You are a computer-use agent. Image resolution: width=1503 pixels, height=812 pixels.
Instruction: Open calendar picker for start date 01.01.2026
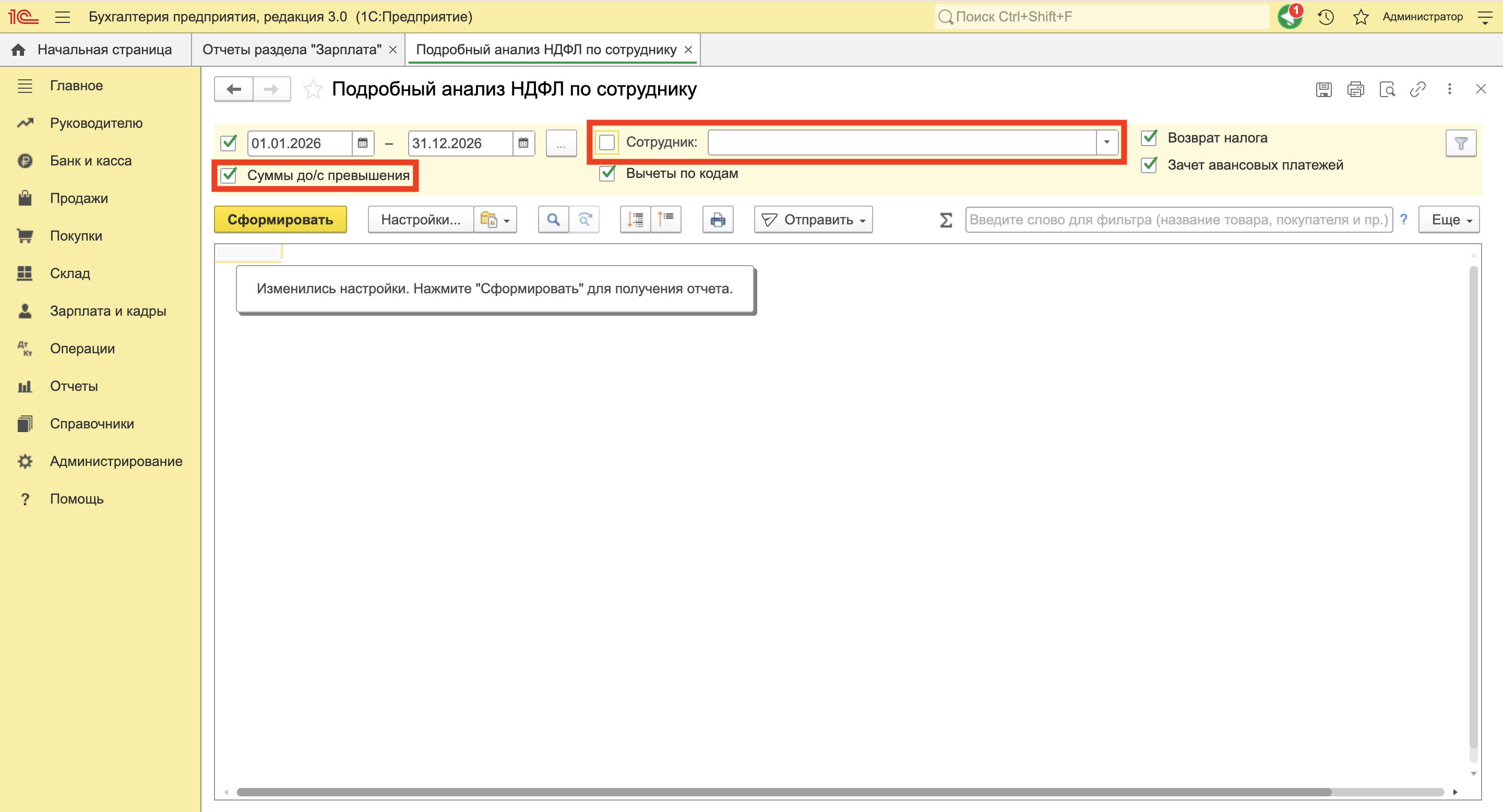click(x=362, y=143)
